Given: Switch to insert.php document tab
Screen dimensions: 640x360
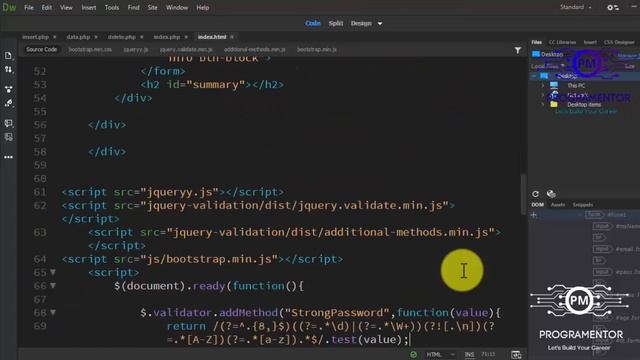Looking at the screenshot, I should pos(36,37).
